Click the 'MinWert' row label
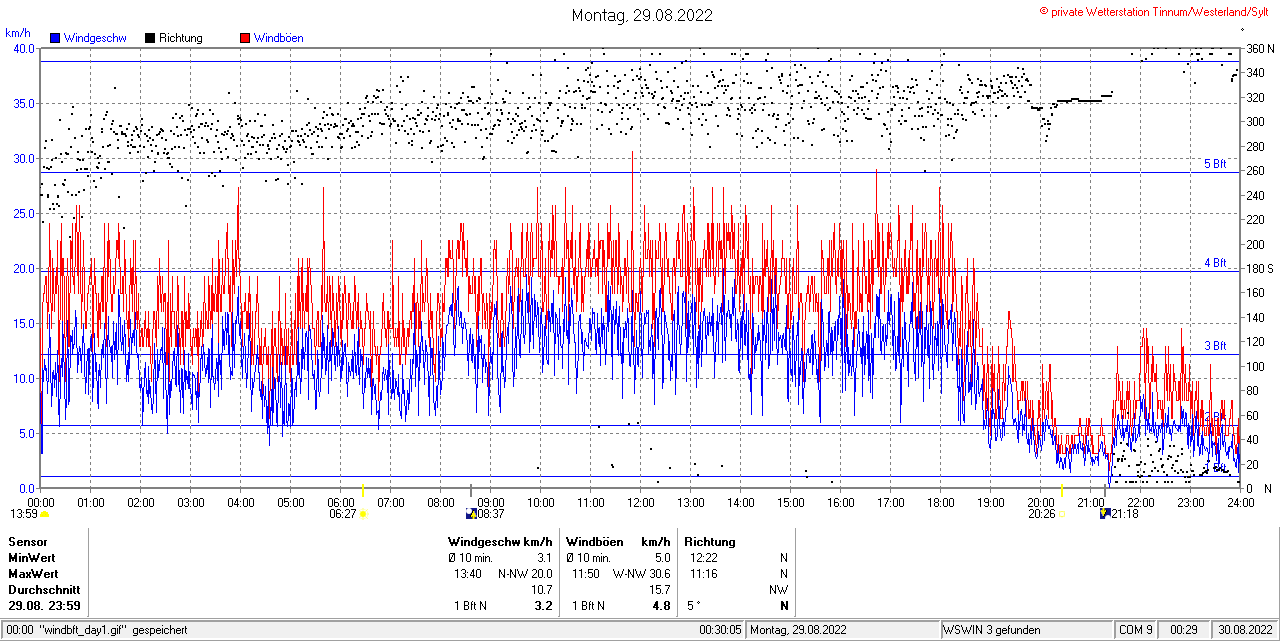The height and width of the screenshot is (641, 1280). (x=31, y=558)
